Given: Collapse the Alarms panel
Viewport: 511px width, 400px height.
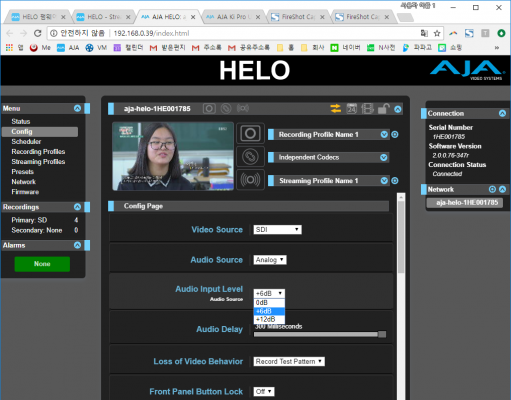Looking at the screenshot, I should (x=77, y=245).
